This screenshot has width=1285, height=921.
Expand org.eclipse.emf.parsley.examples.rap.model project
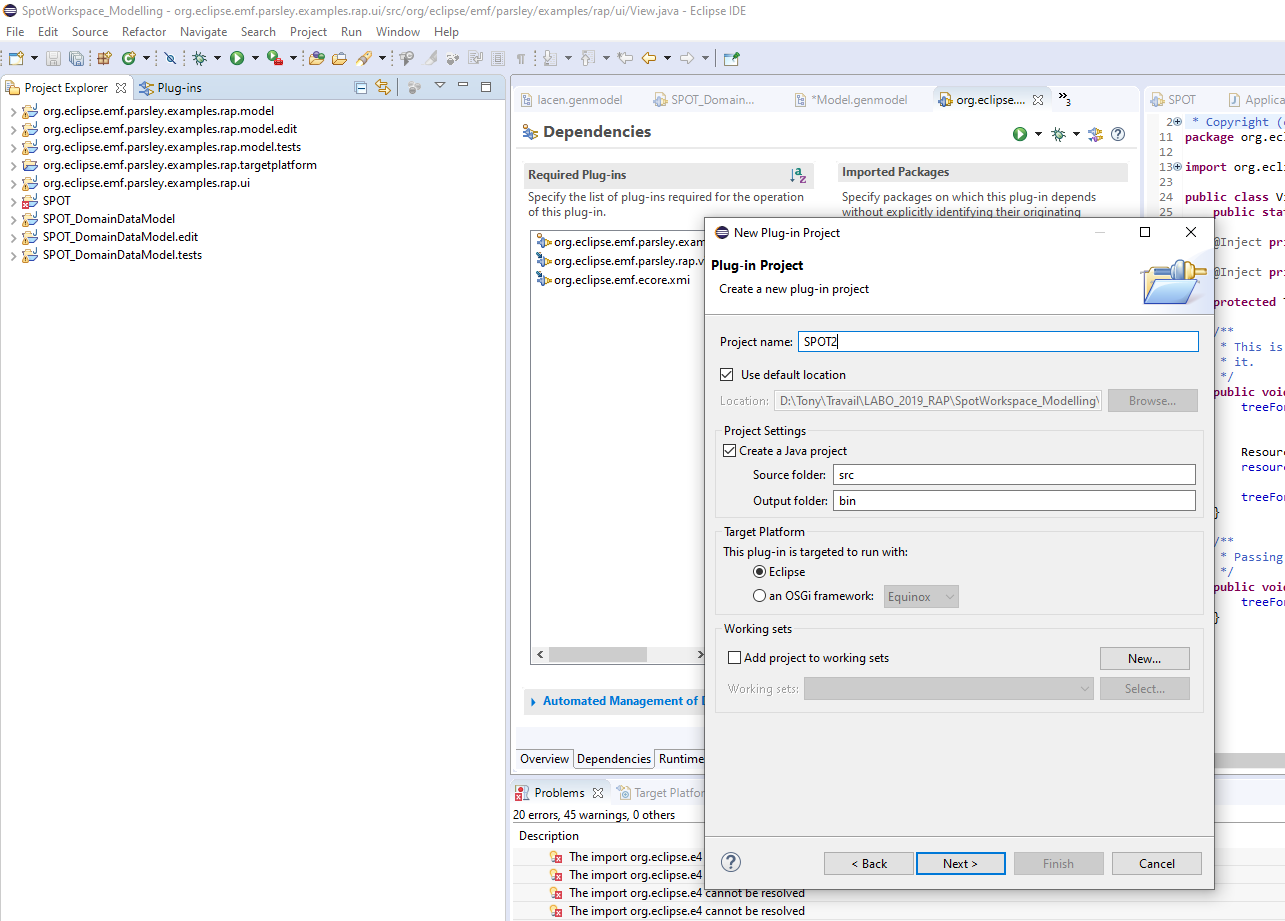[x=13, y=111]
